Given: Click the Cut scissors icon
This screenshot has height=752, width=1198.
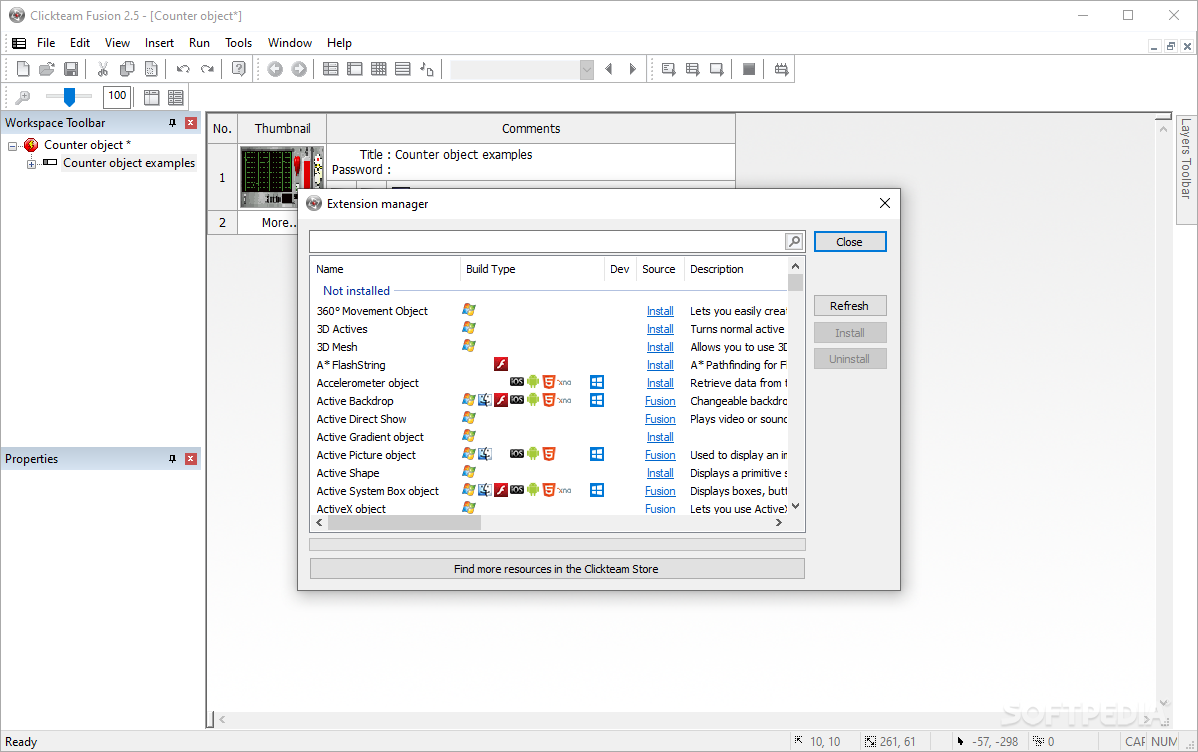Looking at the screenshot, I should (x=102, y=70).
